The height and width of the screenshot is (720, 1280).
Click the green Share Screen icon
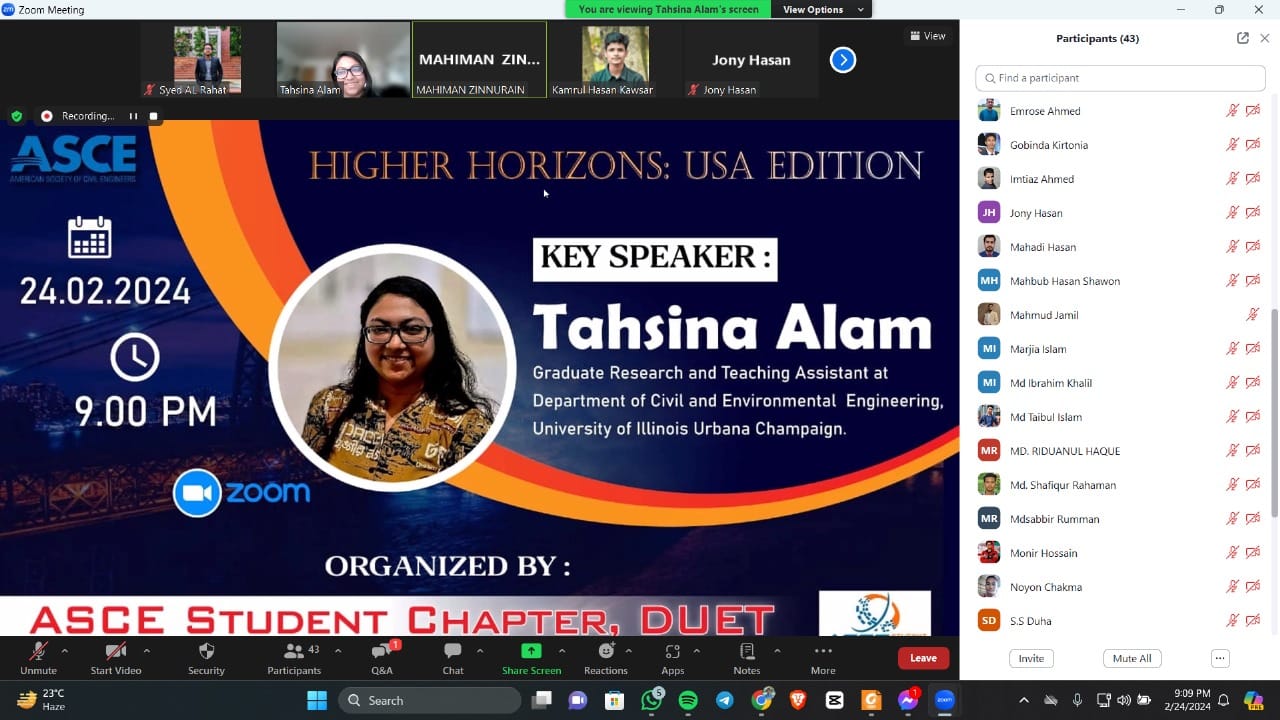pos(531,651)
